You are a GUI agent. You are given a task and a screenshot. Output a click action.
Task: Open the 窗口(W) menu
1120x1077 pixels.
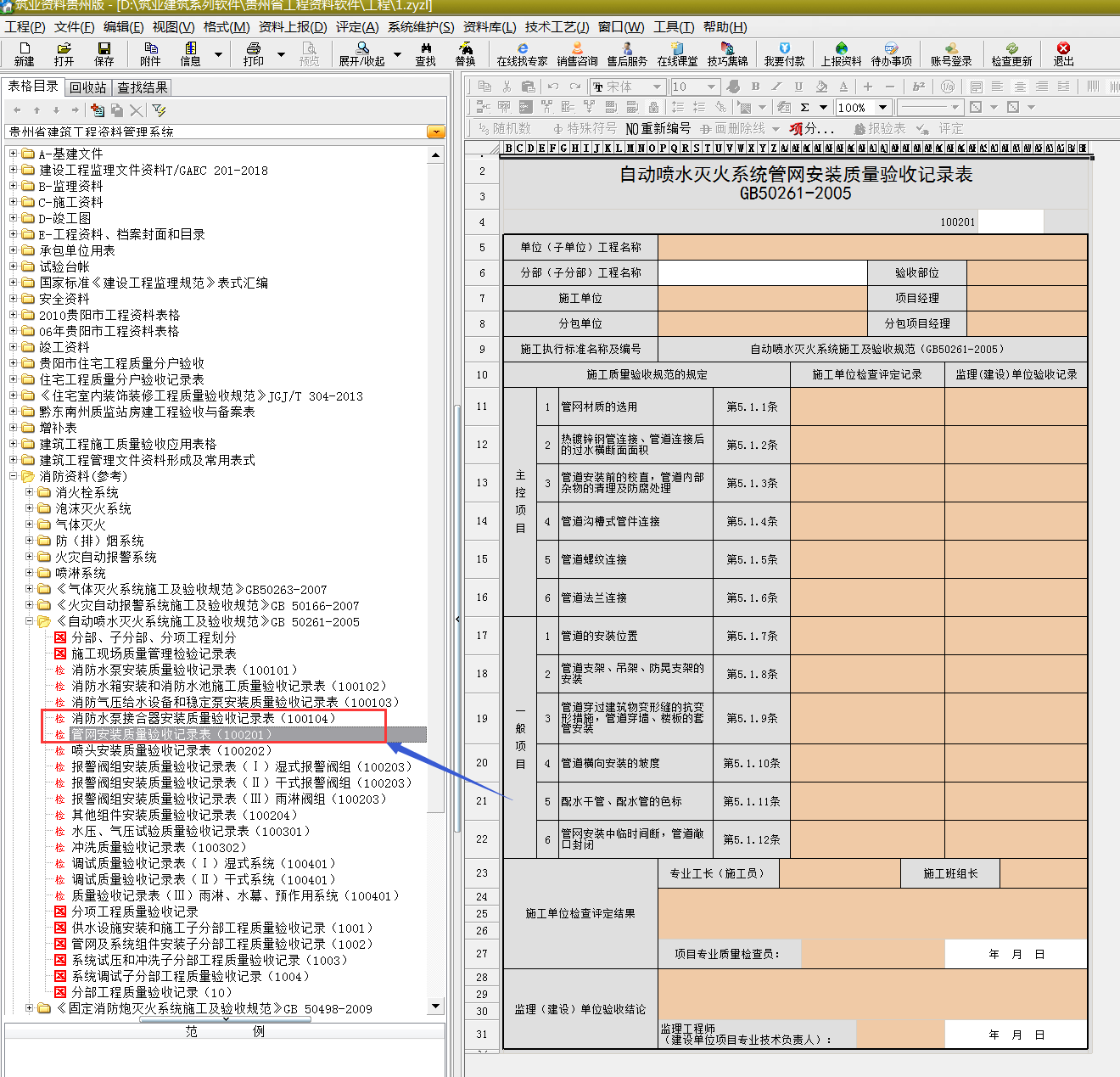621,27
